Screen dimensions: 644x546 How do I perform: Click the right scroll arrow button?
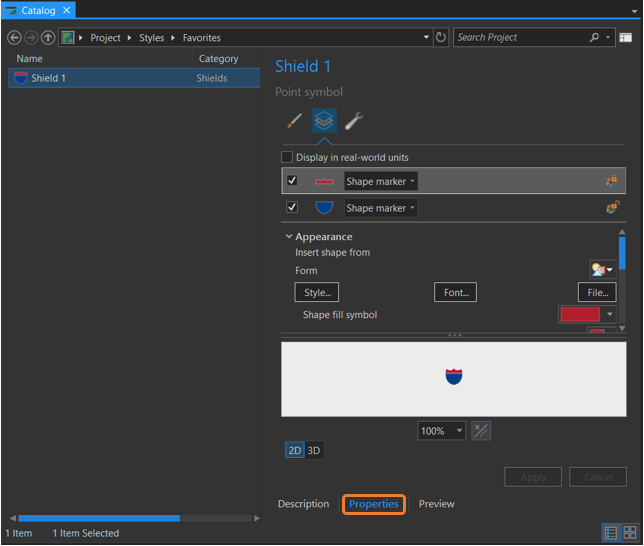pos(257,518)
